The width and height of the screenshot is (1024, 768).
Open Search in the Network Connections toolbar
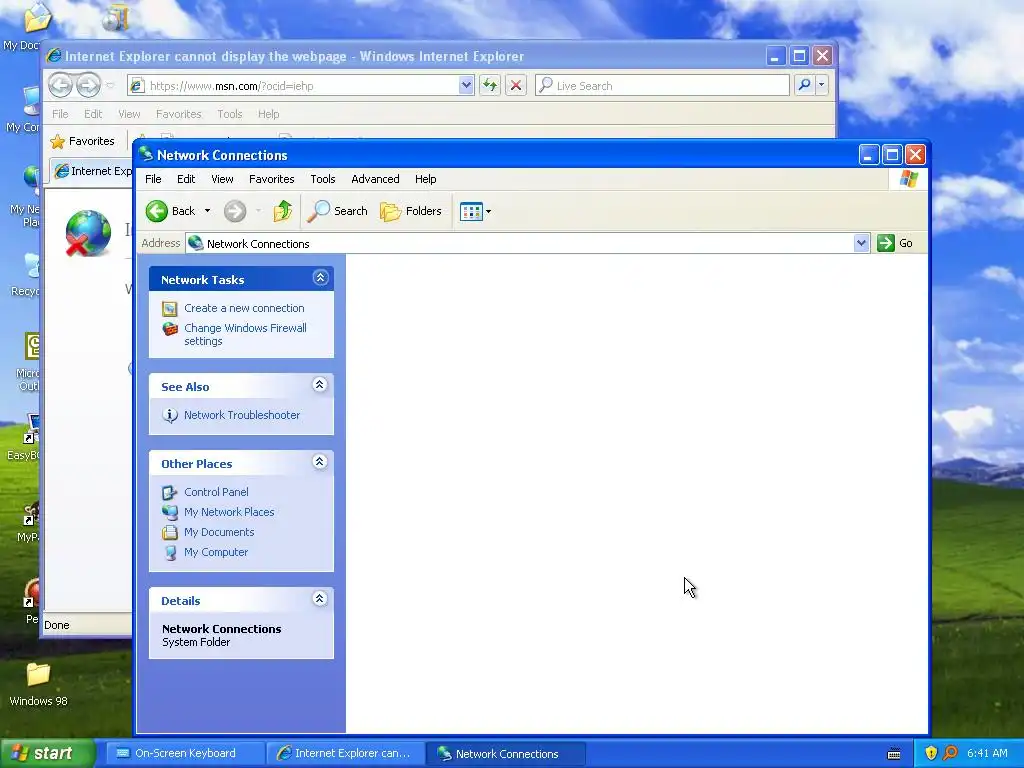[338, 211]
